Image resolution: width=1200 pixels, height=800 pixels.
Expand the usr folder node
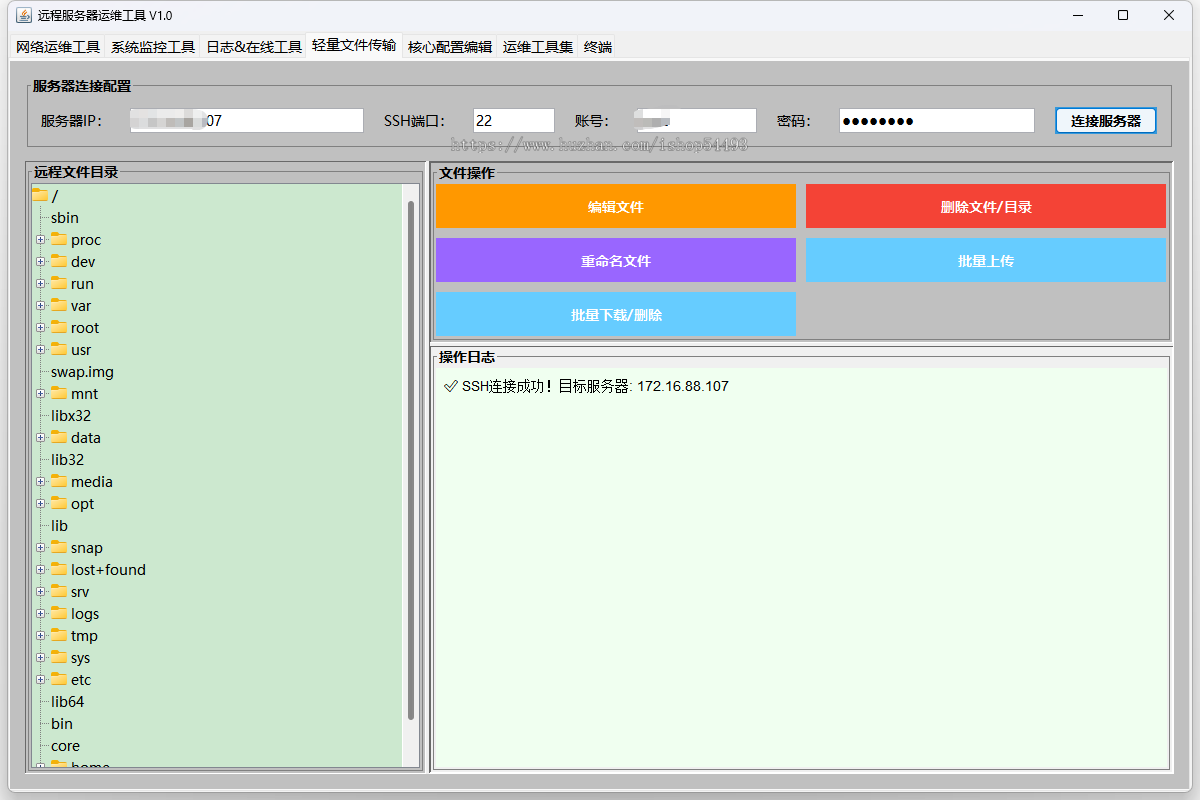pyautogui.click(x=41, y=350)
